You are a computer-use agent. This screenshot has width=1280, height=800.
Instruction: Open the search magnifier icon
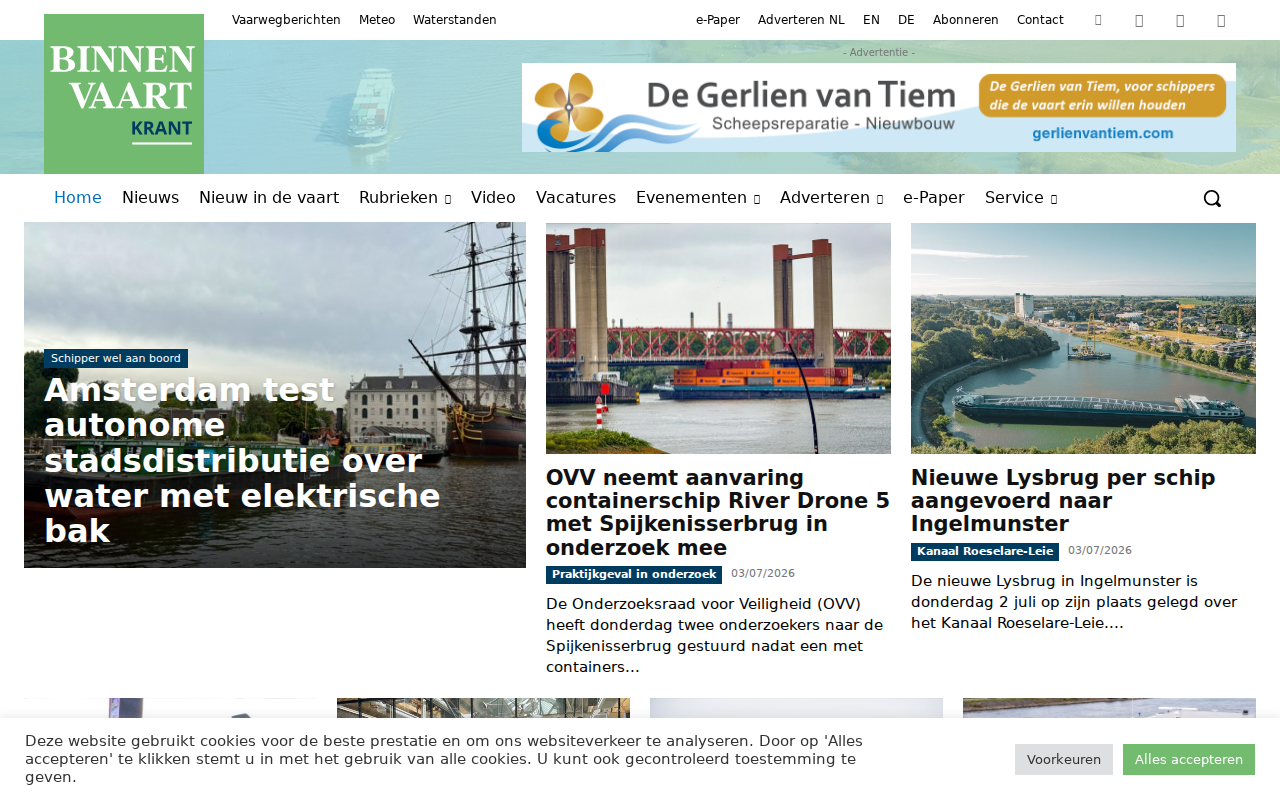point(1212,198)
